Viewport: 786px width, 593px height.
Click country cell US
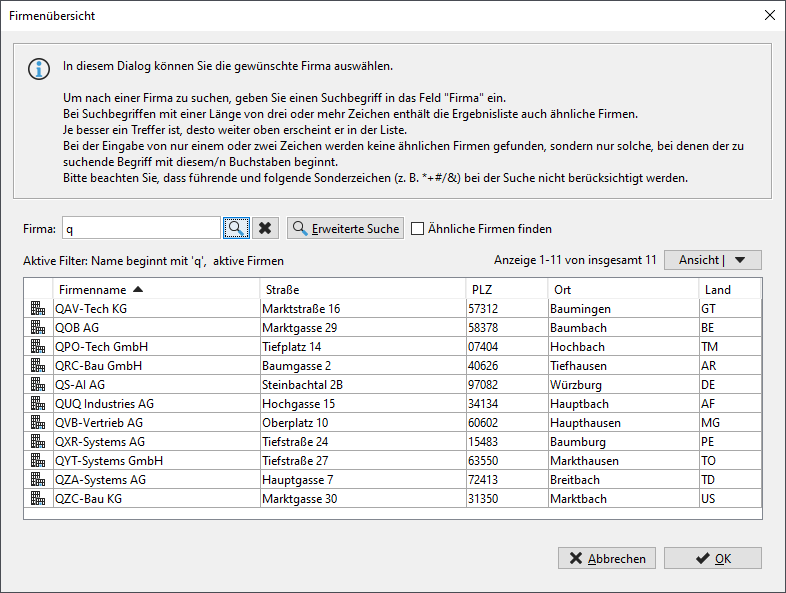(730, 499)
